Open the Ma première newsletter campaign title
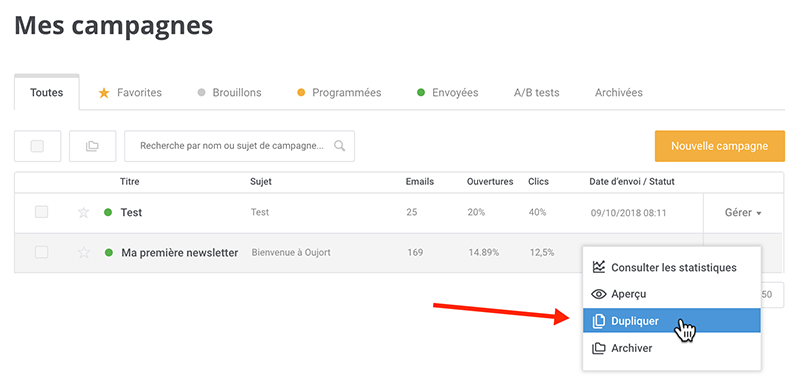Viewport: 800px width, 386px height. (180, 252)
